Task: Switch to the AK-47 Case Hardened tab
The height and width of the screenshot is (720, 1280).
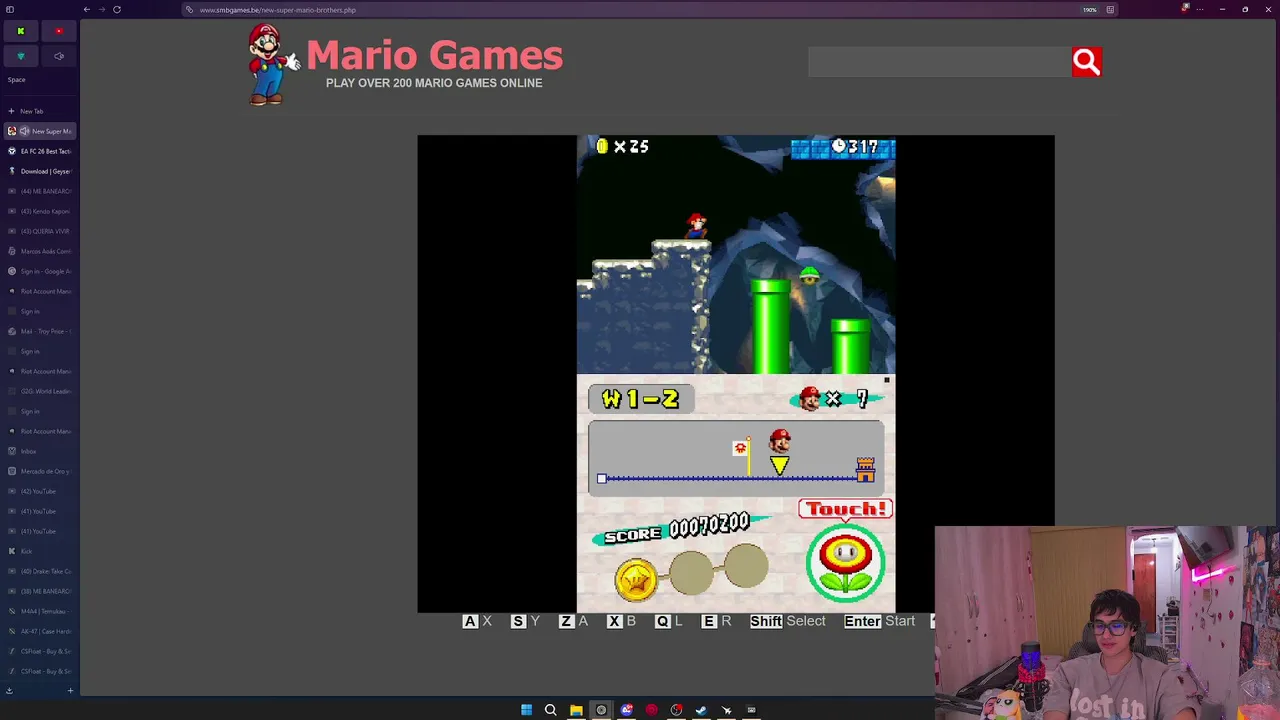Action: [x=38, y=631]
